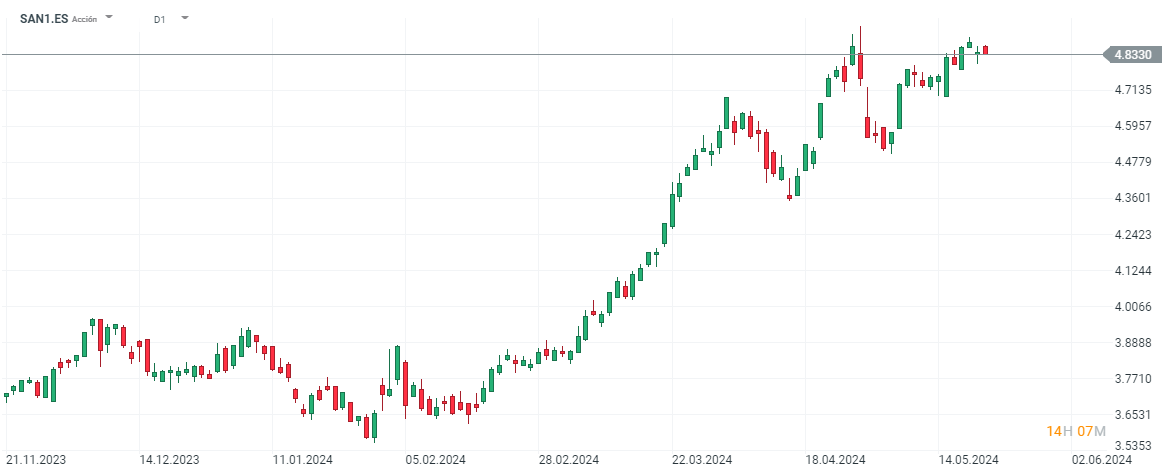Click the 28.02.2024 date on time axis
This screenshot has width=1175, height=476.
[x=569, y=460]
